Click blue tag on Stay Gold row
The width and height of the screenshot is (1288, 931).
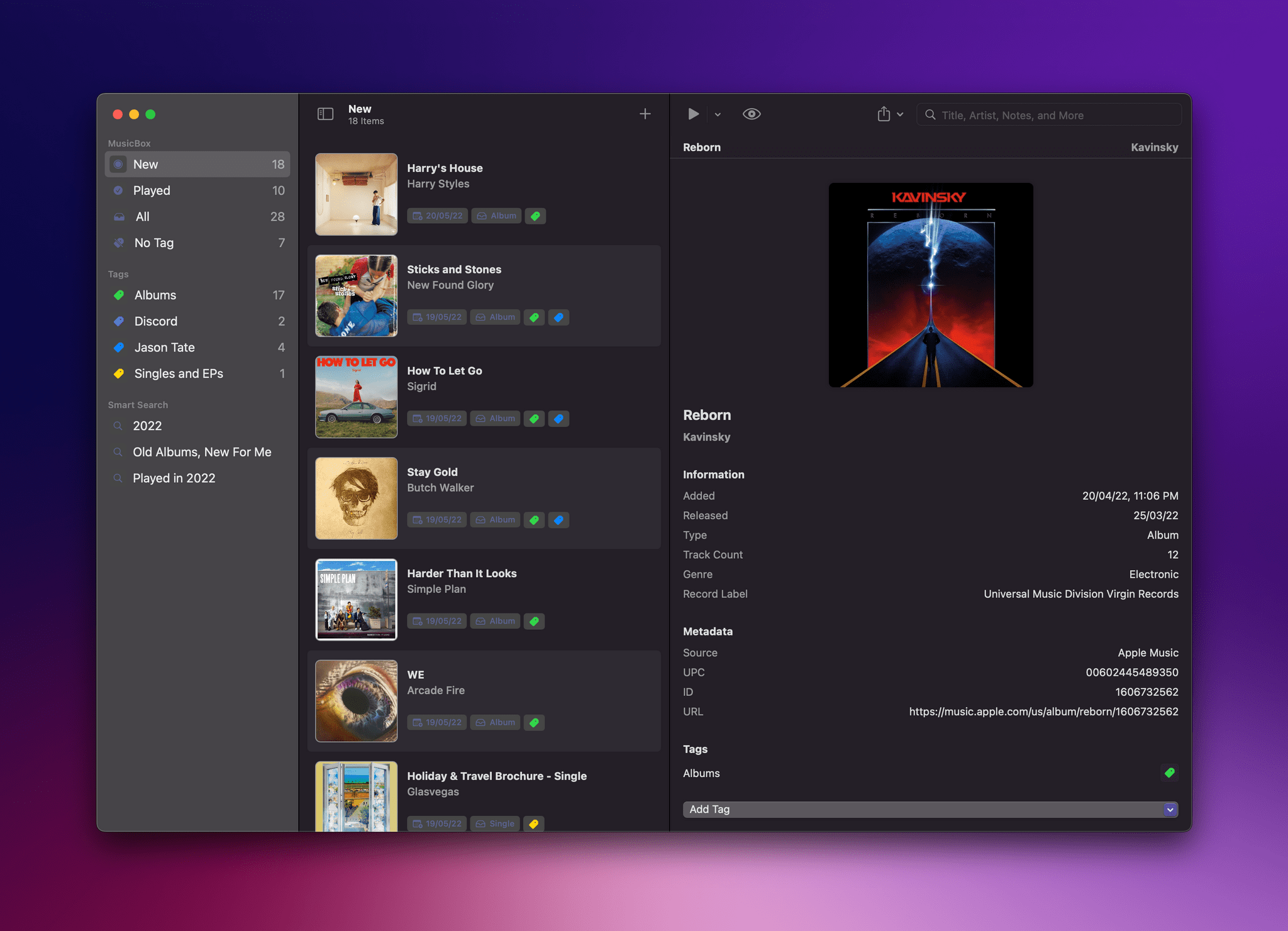point(558,520)
